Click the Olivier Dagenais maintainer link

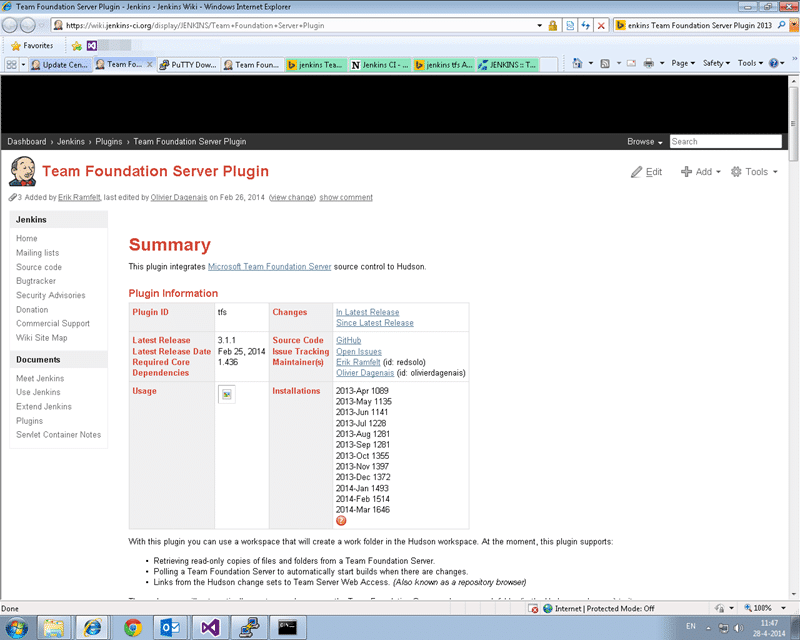point(365,373)
